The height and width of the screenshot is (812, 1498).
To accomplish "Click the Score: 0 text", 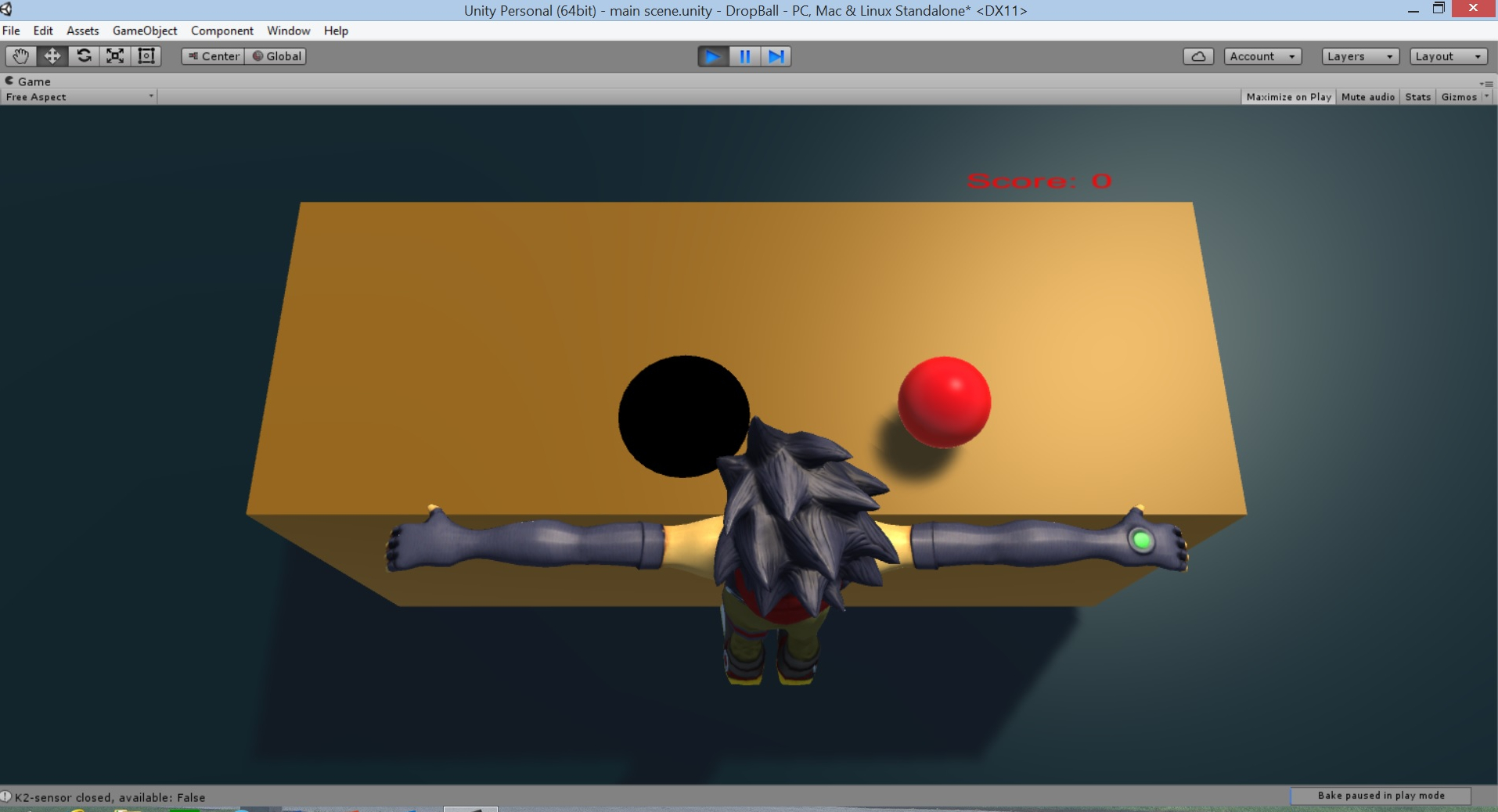I will click(1039, 181).
